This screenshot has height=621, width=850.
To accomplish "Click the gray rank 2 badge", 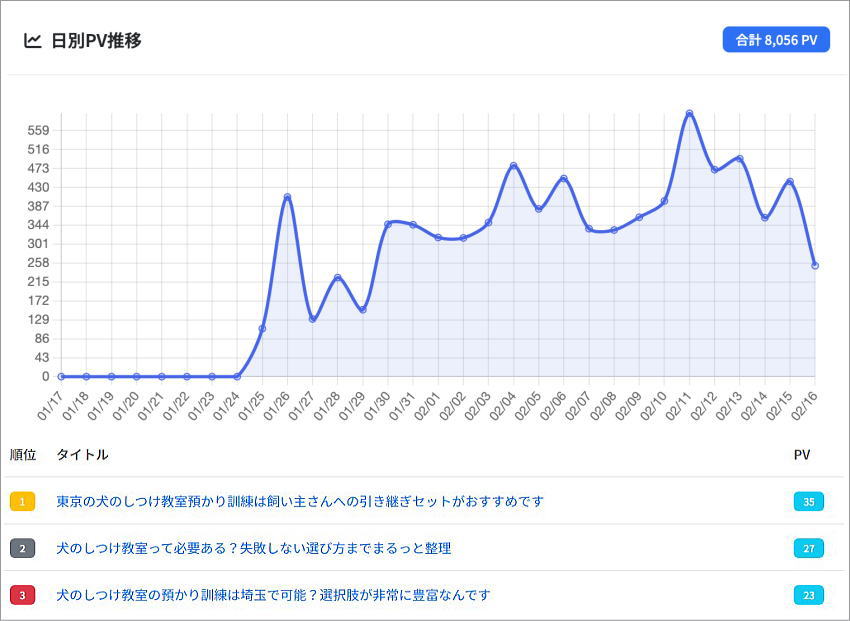I will (22, 548).
